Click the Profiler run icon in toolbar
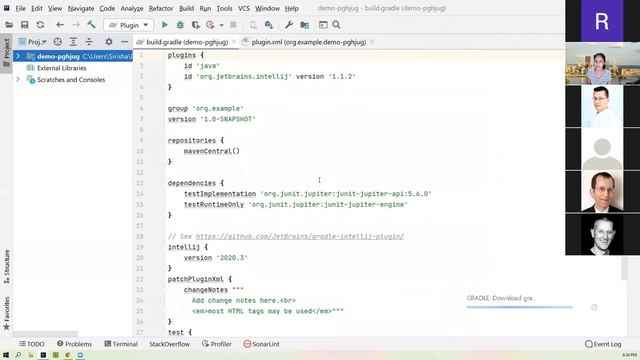The image size is (640, 360). pyautogui.click(x=210, y=25)
